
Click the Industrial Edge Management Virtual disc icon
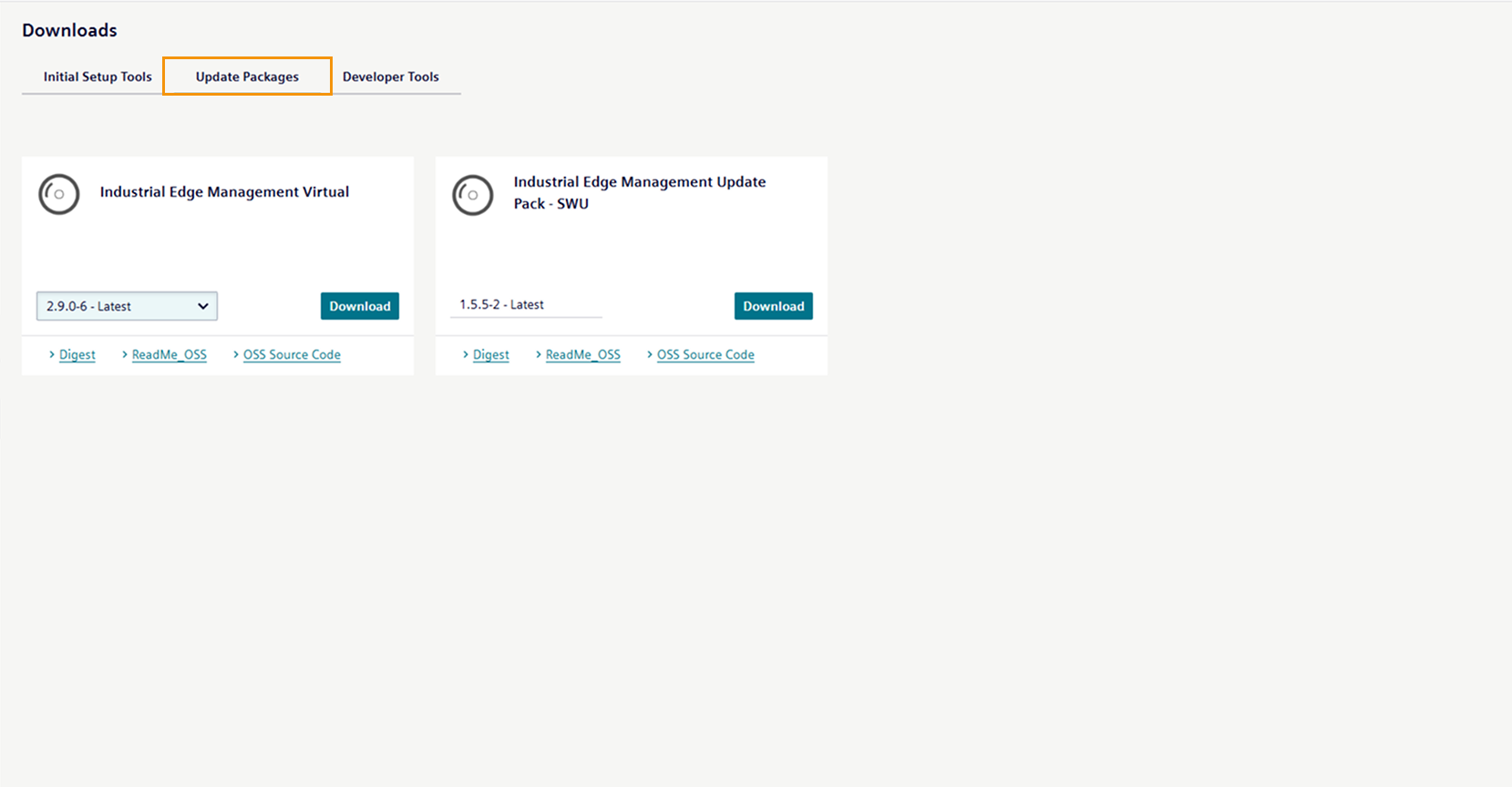point(59,194)
